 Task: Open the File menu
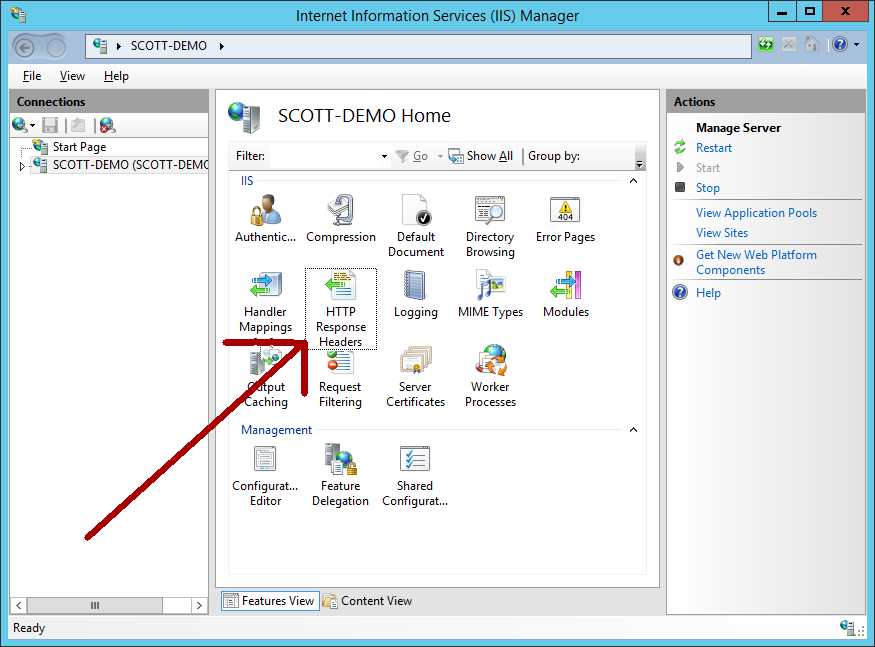32,76
